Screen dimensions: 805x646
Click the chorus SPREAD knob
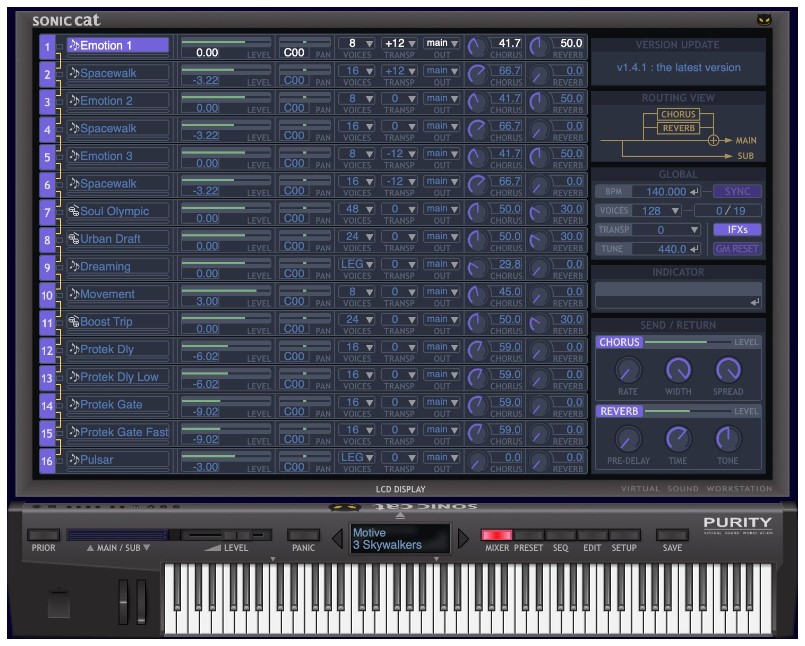[728, 370]
